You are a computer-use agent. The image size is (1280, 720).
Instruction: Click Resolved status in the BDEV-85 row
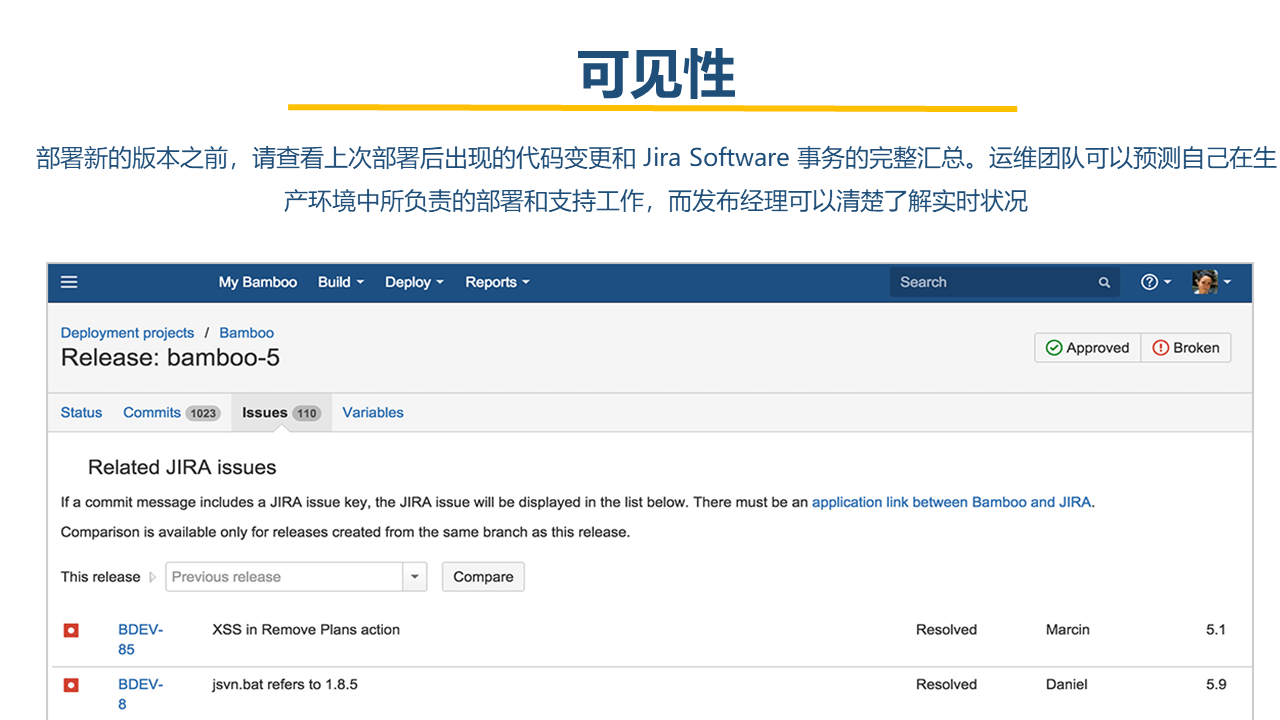pyautogui.click(x=946, y=630)
